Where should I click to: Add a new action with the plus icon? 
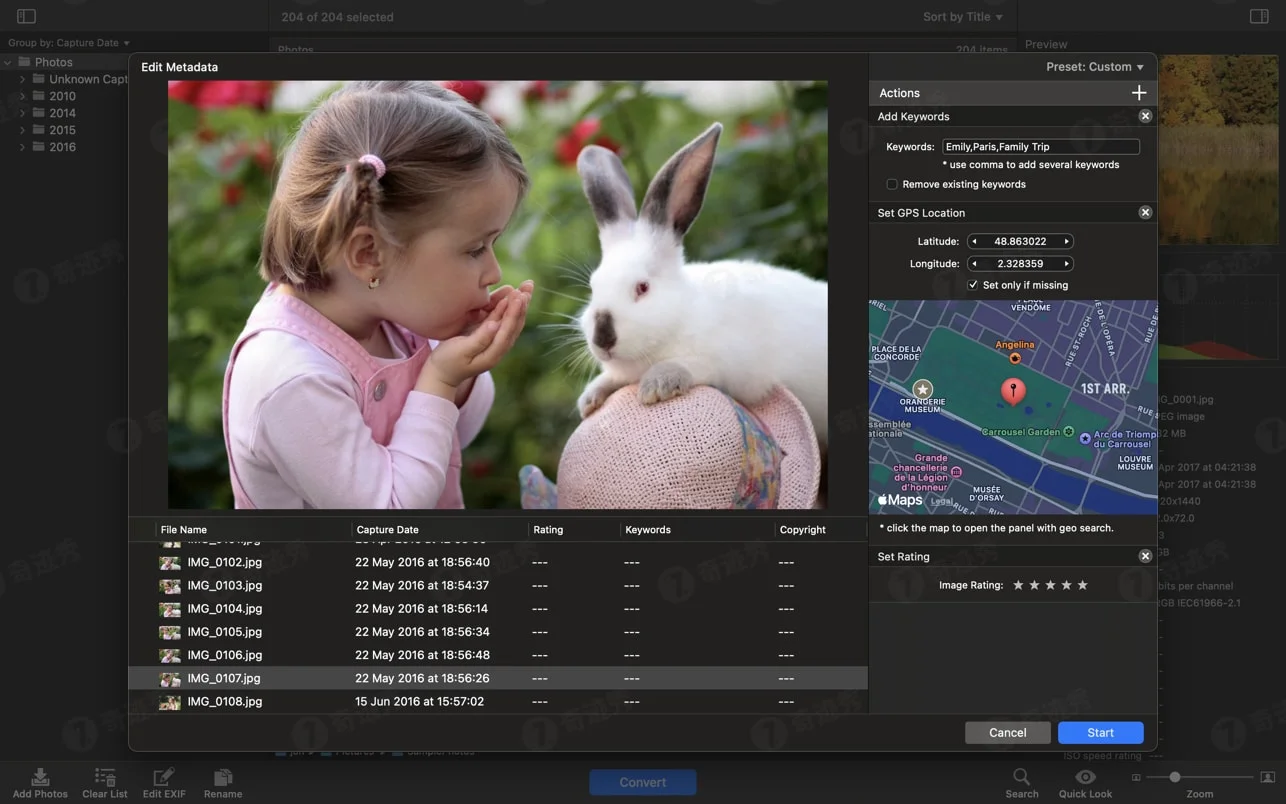coord(1138,91)
